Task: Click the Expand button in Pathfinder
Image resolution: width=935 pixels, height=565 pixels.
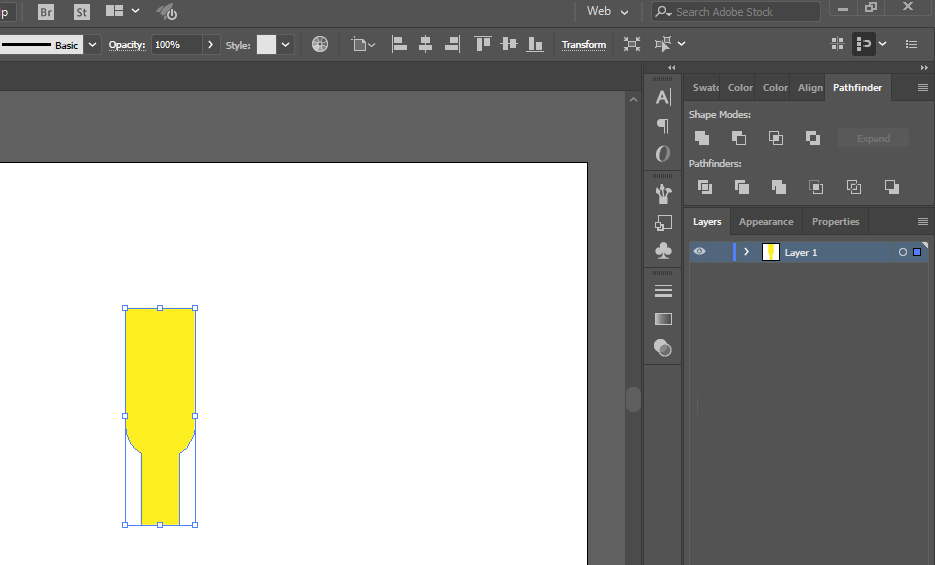Action: (x=873, y=138)
